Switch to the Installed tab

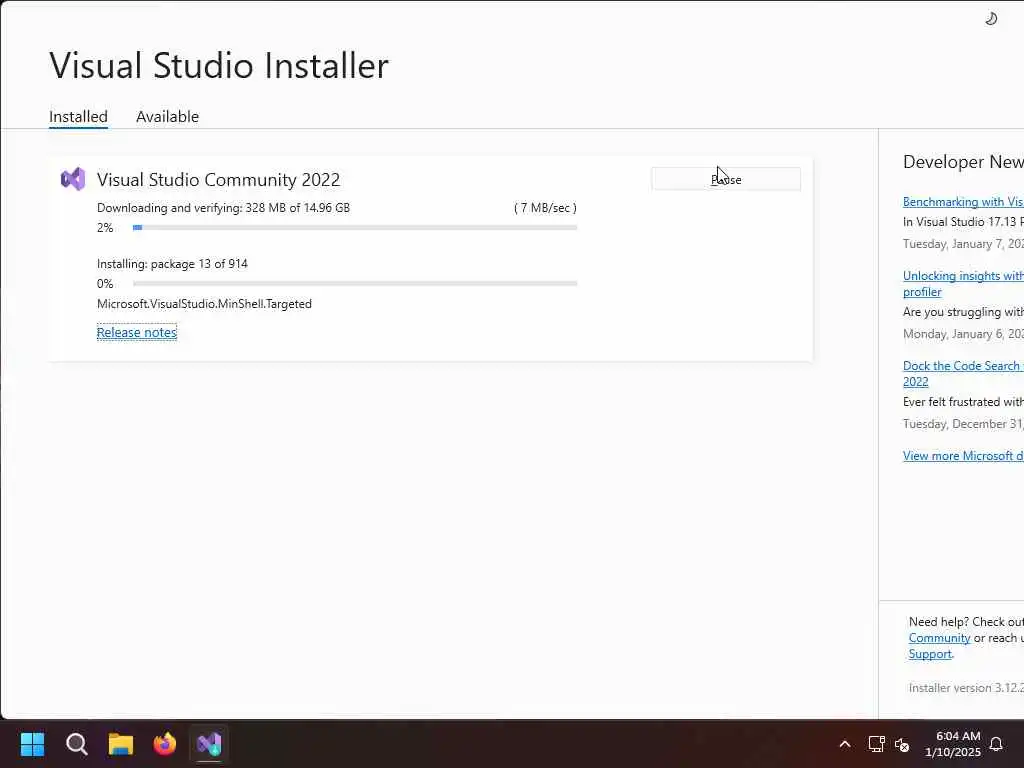78,117
